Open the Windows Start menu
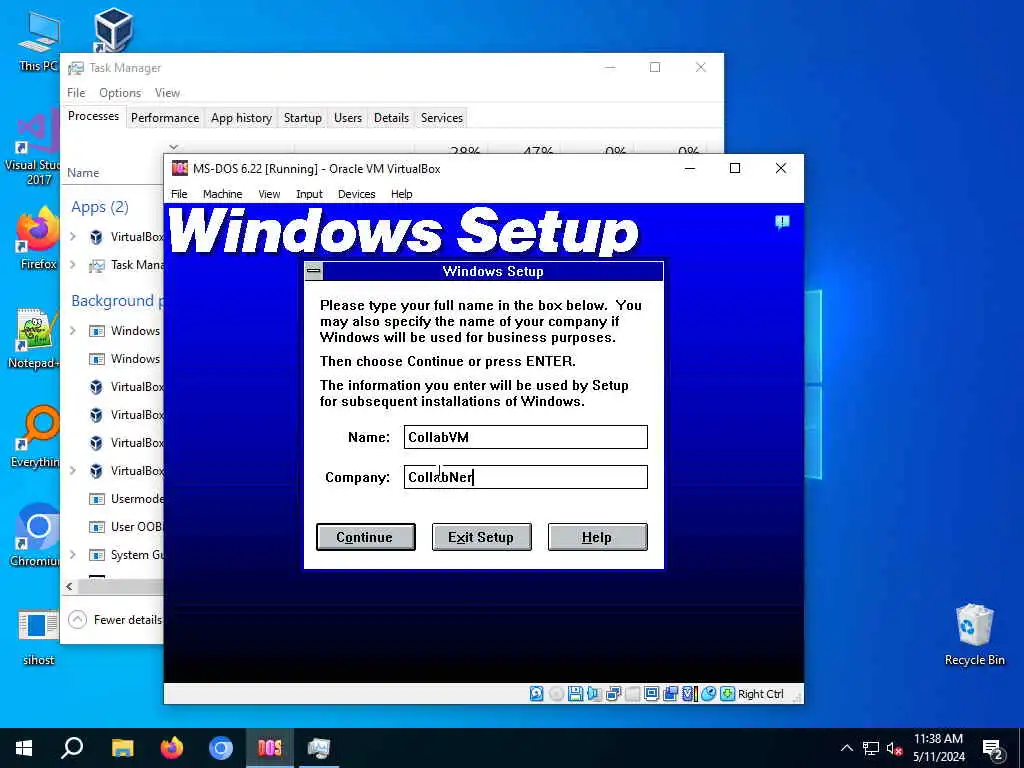The height and width of the screenshot is (768, 1024). pyautogui.click(x=24, y=748)
